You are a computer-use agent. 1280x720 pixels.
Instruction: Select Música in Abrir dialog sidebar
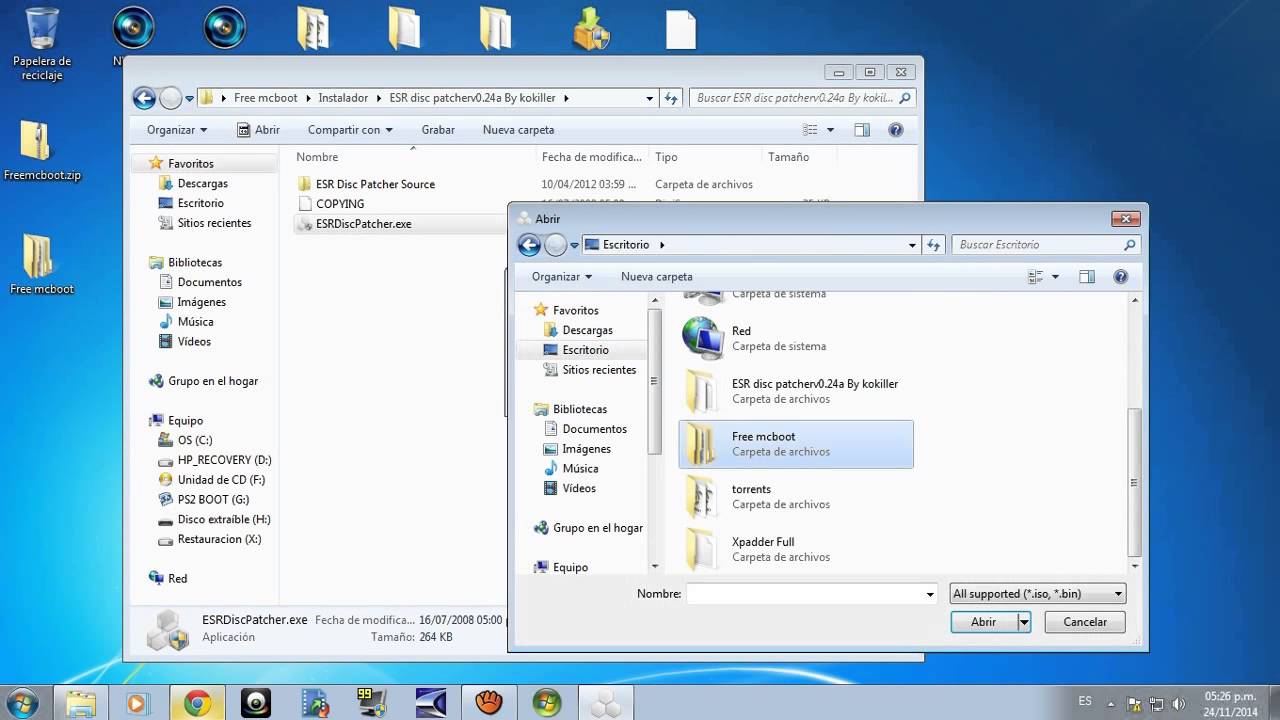click(580, 469)
